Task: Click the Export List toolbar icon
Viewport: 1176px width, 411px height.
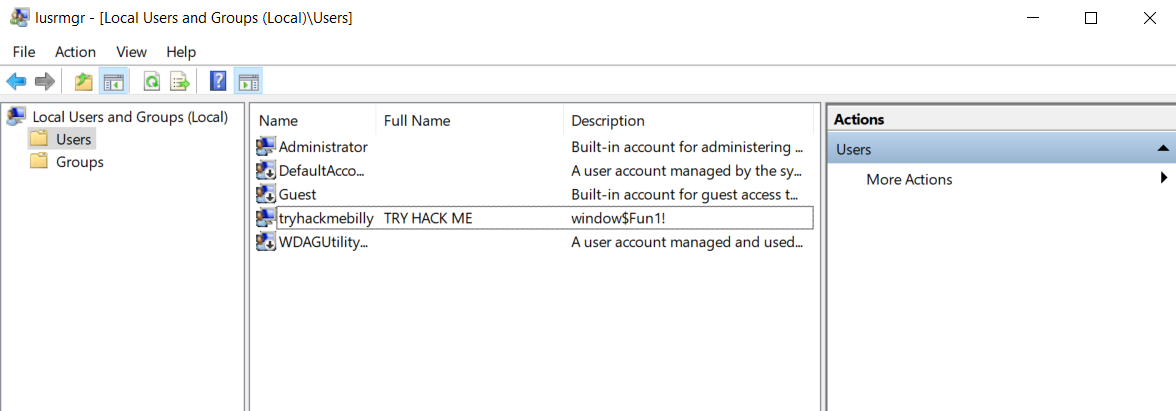Action: point(179,81)
